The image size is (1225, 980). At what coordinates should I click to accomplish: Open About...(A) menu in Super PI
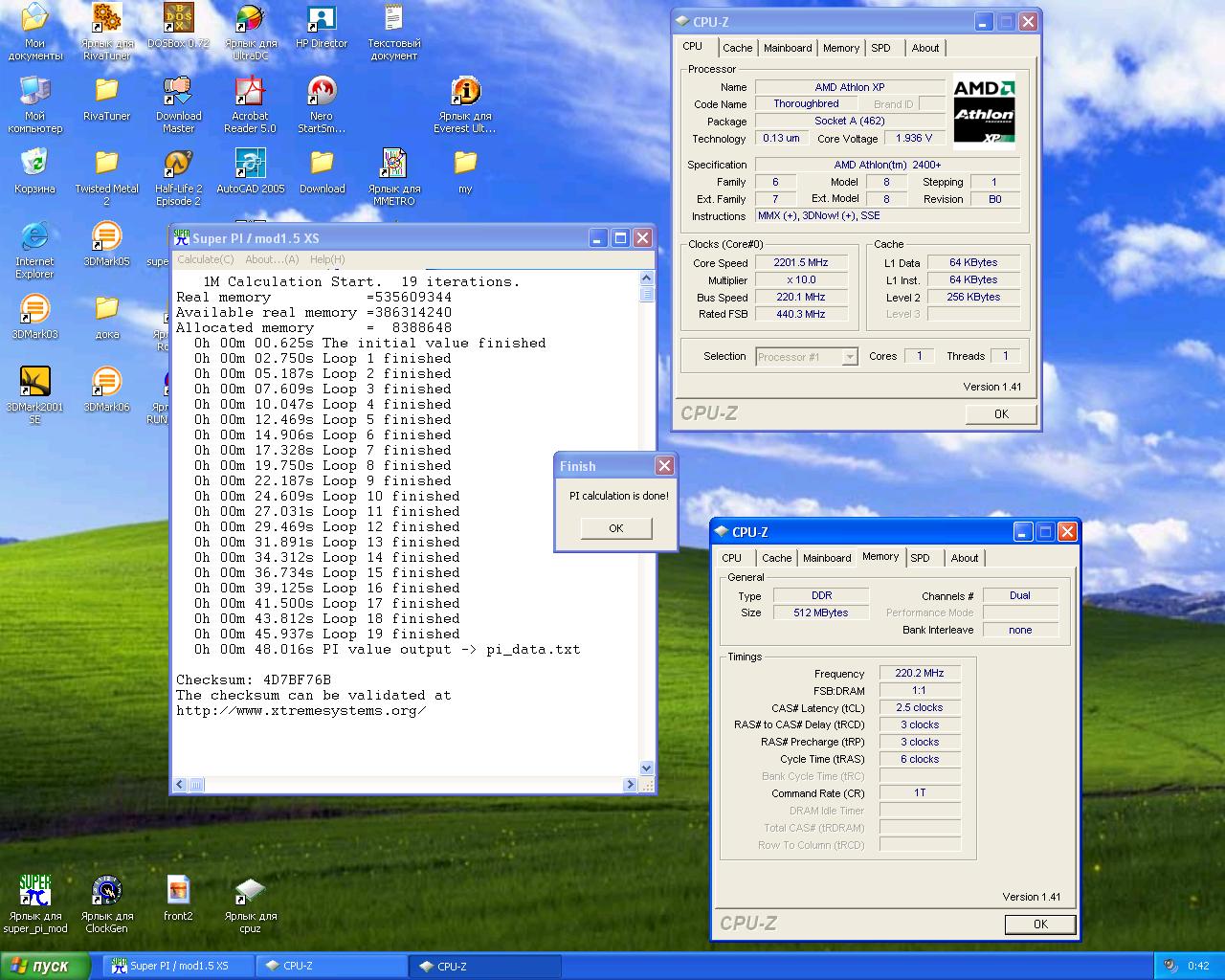[x=272, y=259]
